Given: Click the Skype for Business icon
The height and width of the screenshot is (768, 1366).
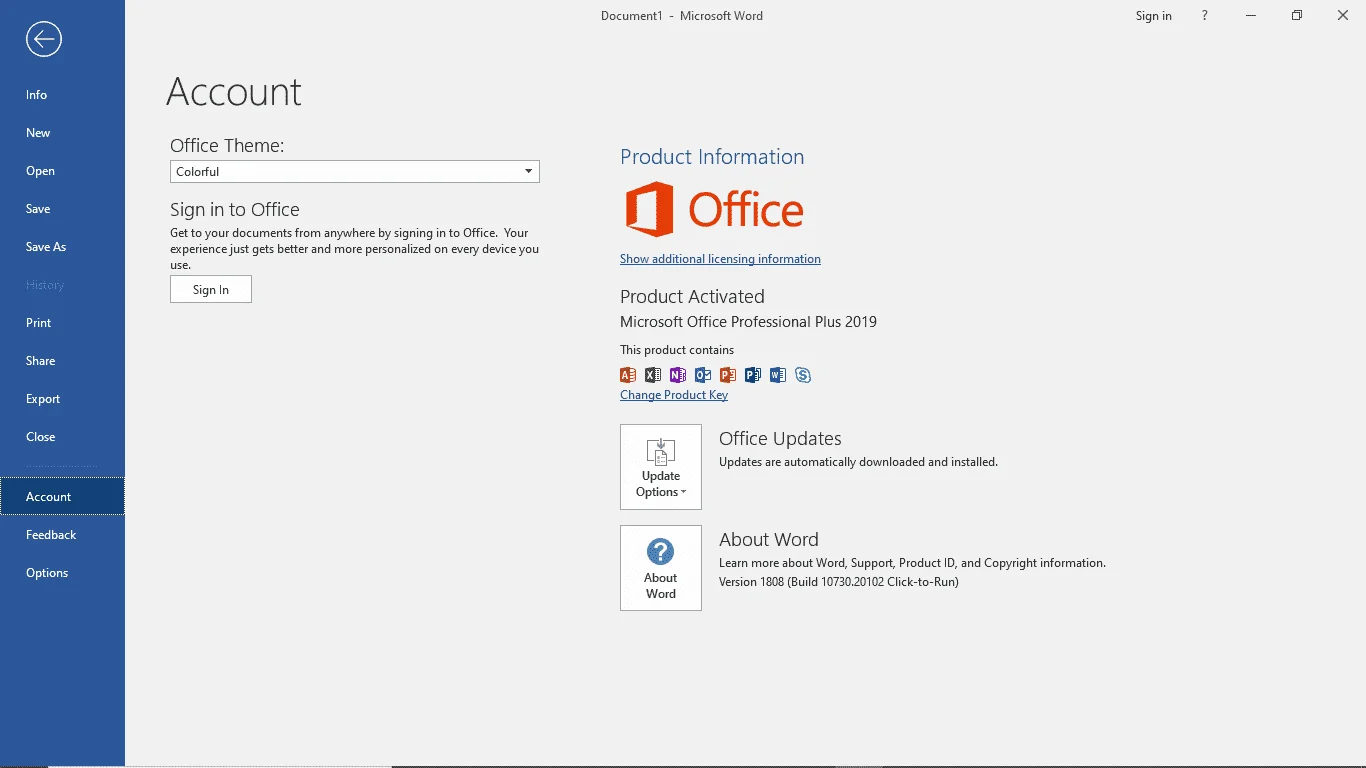Looking at the screenshot, I should (x=803, y=375).
